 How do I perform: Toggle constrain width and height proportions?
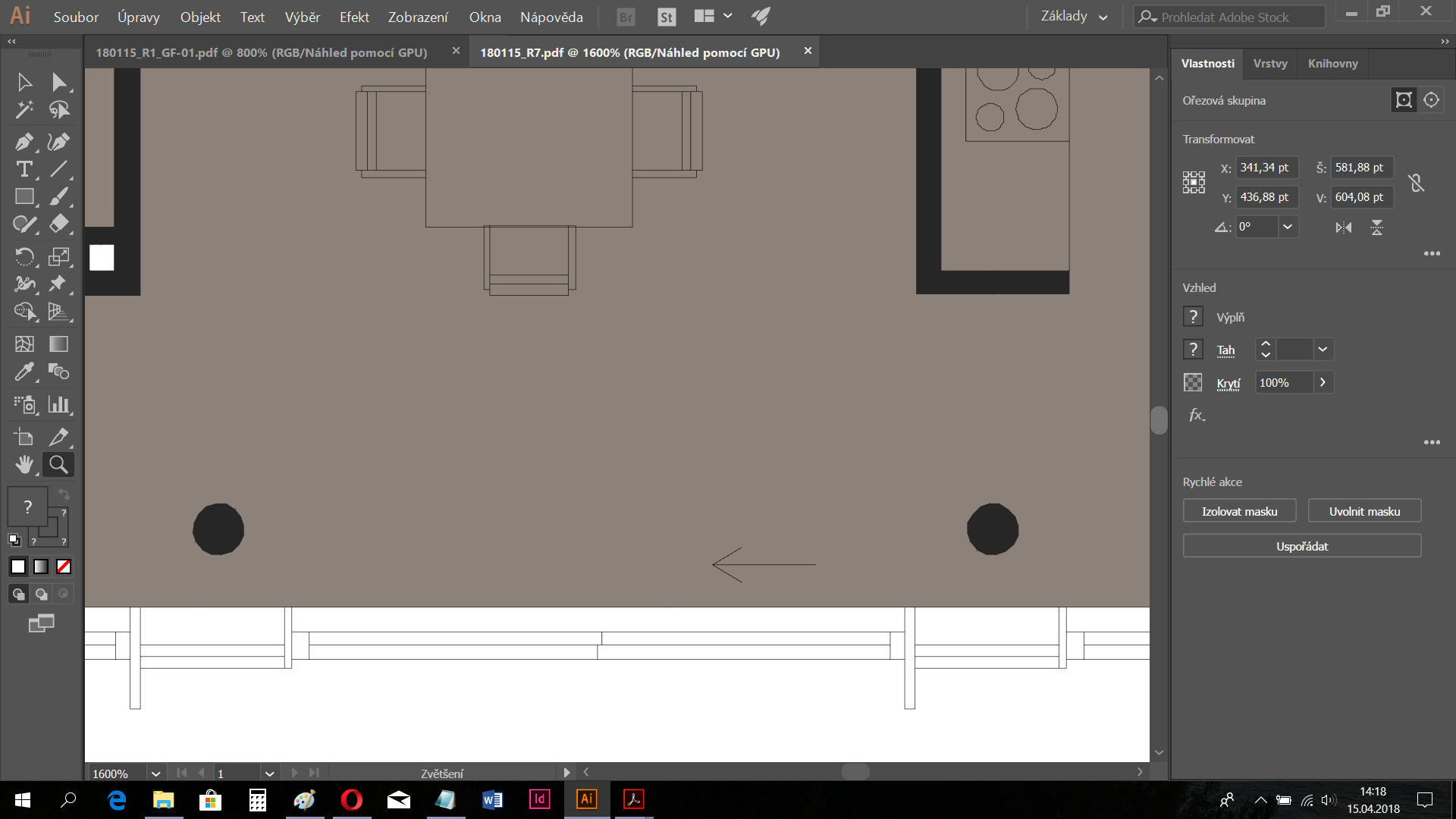[1416, 182]
